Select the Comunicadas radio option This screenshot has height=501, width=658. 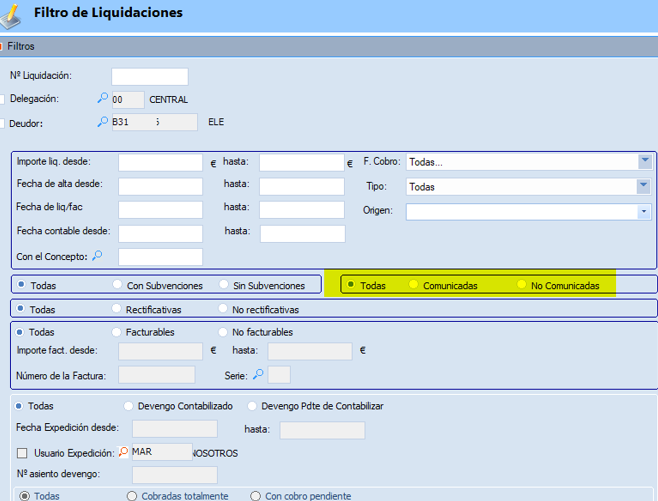coord(413,285)
